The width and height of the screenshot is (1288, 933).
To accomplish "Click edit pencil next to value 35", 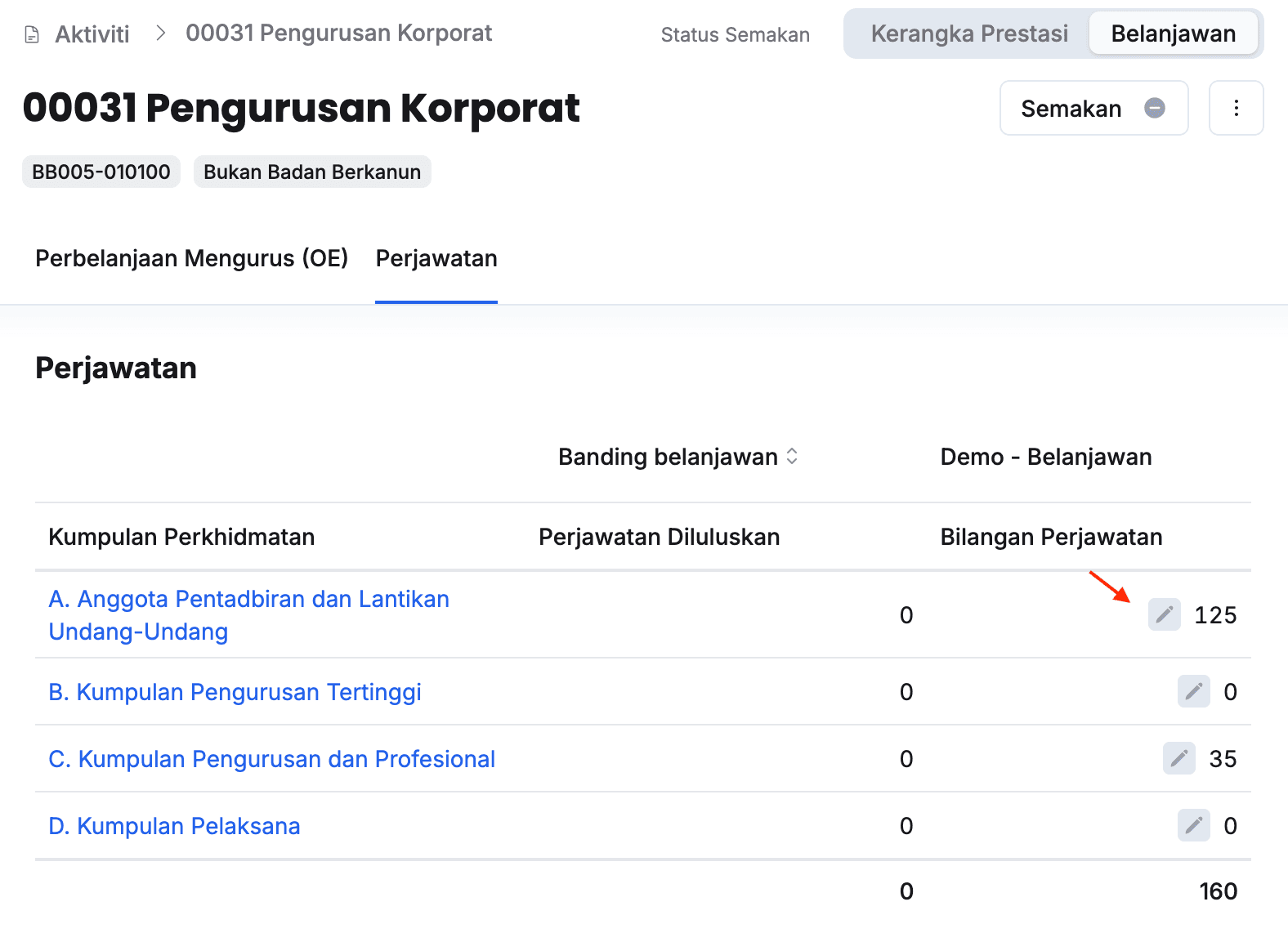I will [x=1178, y=758].
